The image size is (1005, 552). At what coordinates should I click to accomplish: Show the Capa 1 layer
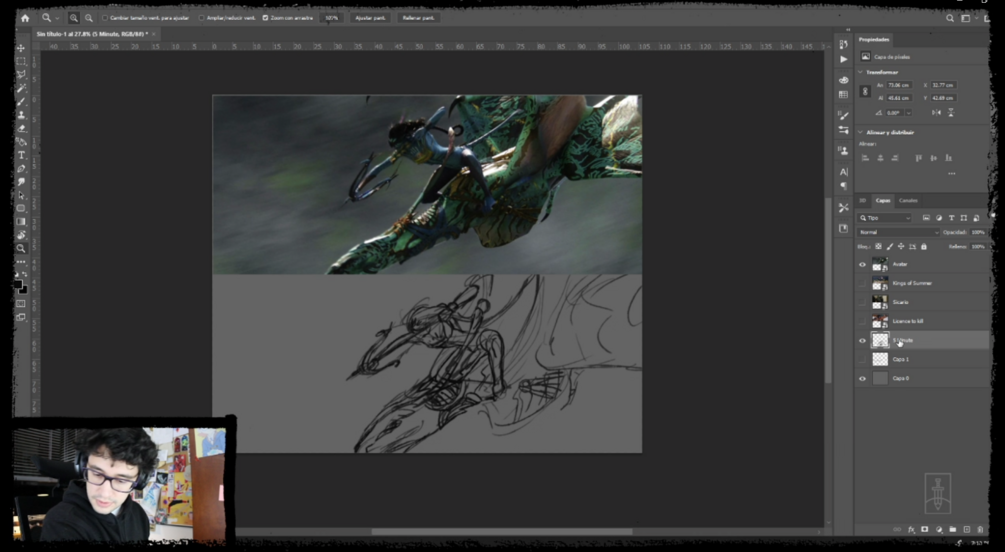coord(862,360)
